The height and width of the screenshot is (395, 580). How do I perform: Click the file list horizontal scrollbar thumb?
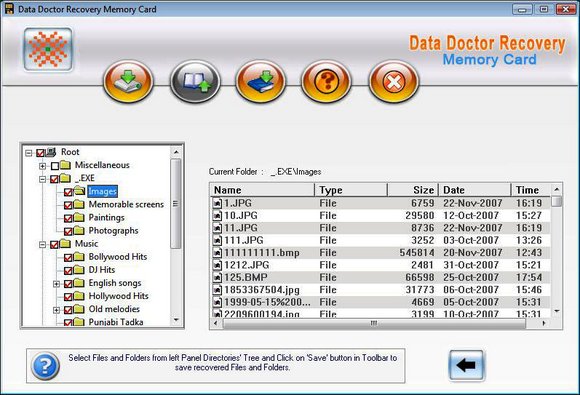pos(374,323)
